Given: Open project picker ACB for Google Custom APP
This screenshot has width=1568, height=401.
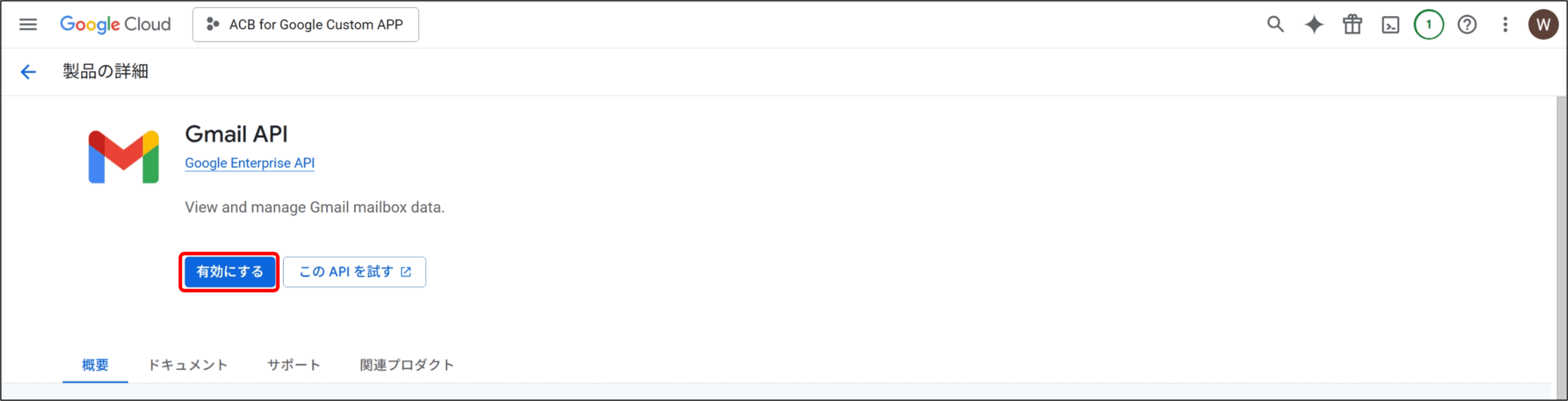Looking at the screenshot, I should [x=306, y=25].
